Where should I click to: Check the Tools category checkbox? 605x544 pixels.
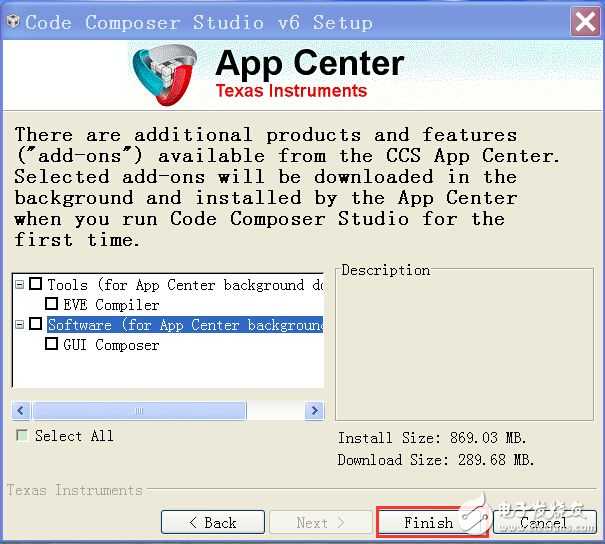tap(35, 284)
